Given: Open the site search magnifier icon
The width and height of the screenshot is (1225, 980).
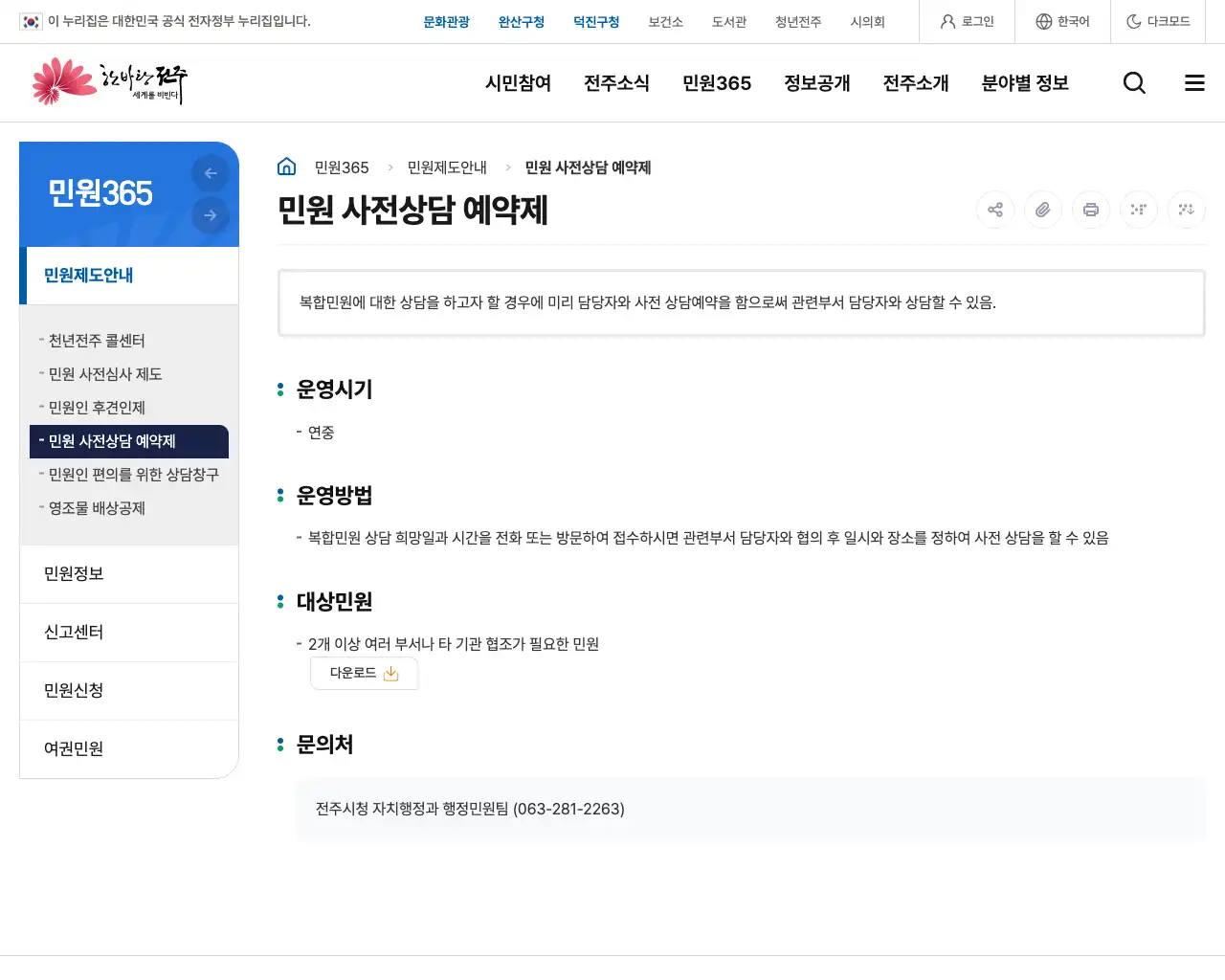Looking at the screenshot, I should (x=1134, y=83).
